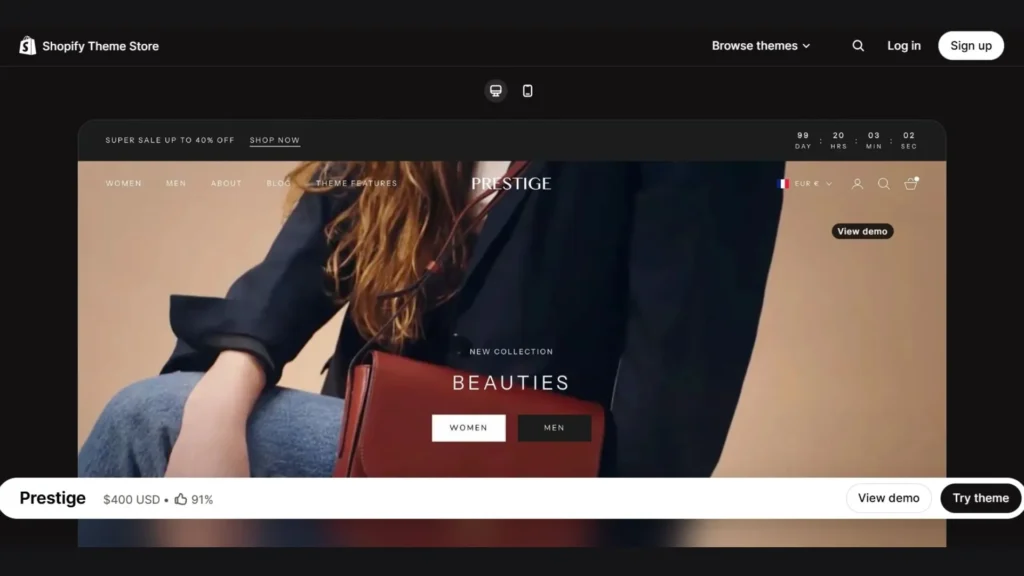Open the THEME FEATURES menu item
The height and width of the screenshot is (576, 1024).
click(x=357, y=184)
